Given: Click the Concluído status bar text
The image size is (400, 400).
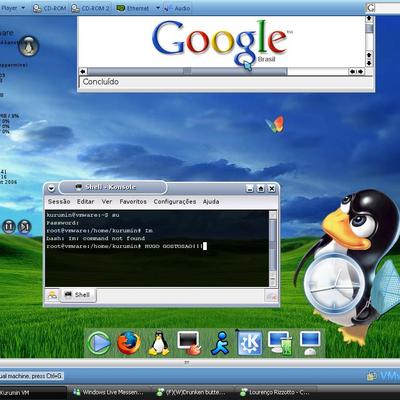Looking at the screenshot, I should (x=101, y=82).
